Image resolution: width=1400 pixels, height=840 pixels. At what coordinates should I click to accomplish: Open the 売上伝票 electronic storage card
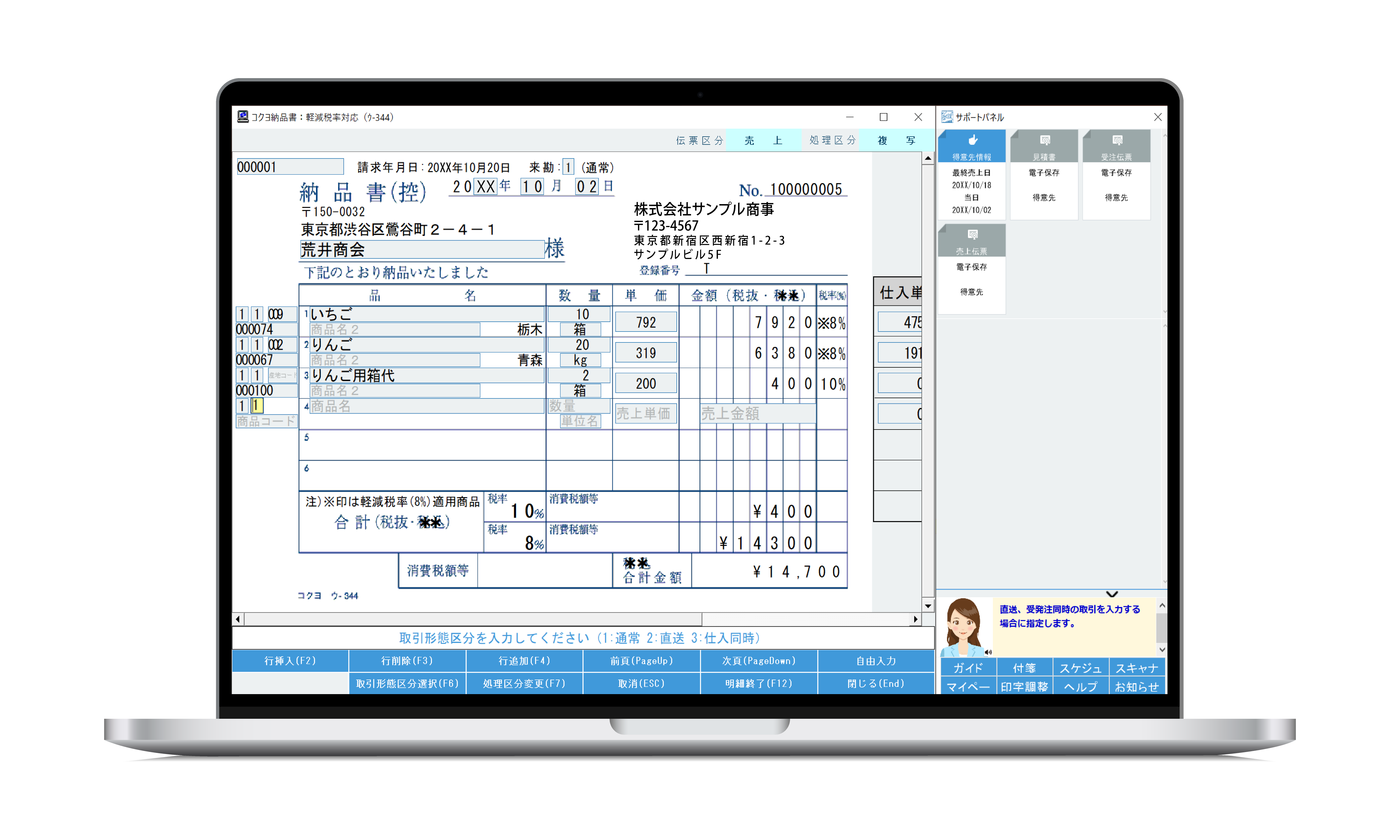coord(971,268)
